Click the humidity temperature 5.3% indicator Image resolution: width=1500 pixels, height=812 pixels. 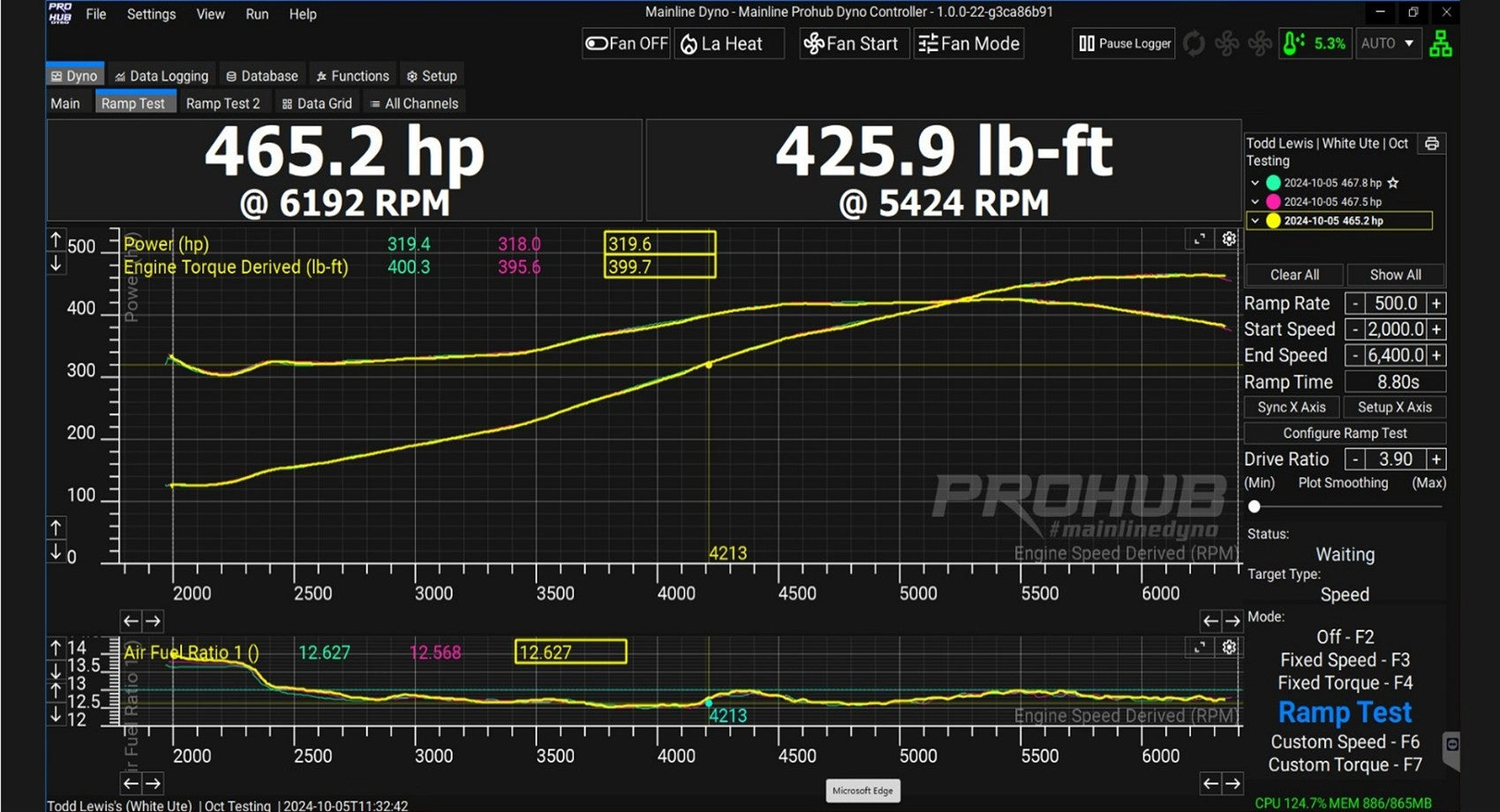1315,43
